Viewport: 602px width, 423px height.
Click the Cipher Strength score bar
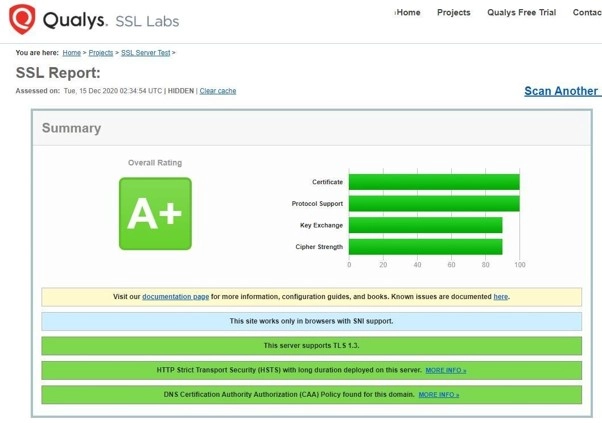(425, 247)
